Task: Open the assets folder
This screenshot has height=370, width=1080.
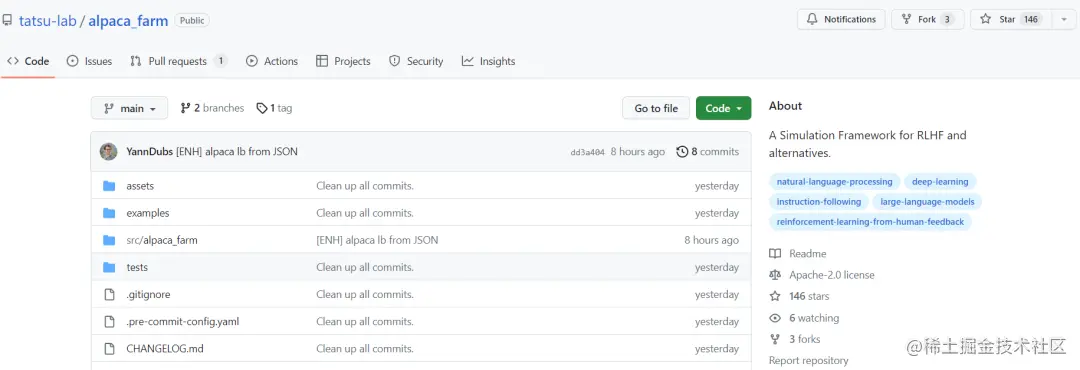Action: (140, 186)
